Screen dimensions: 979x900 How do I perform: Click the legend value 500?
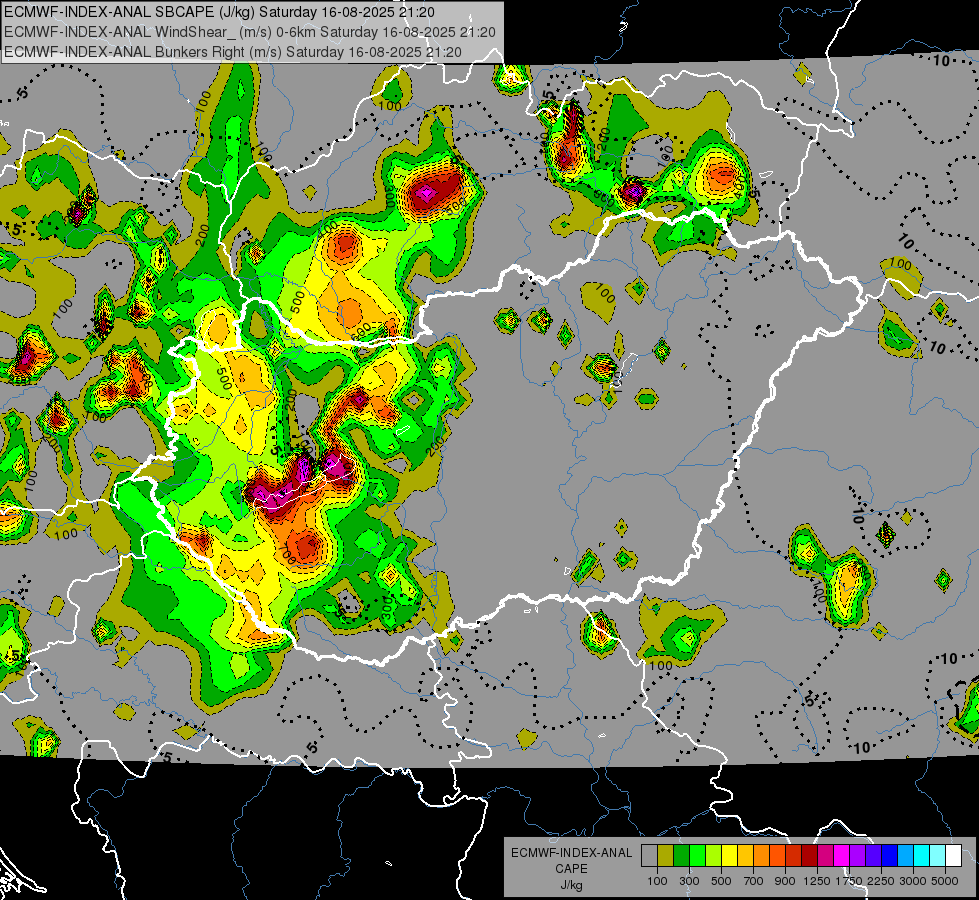coord(721,881)
